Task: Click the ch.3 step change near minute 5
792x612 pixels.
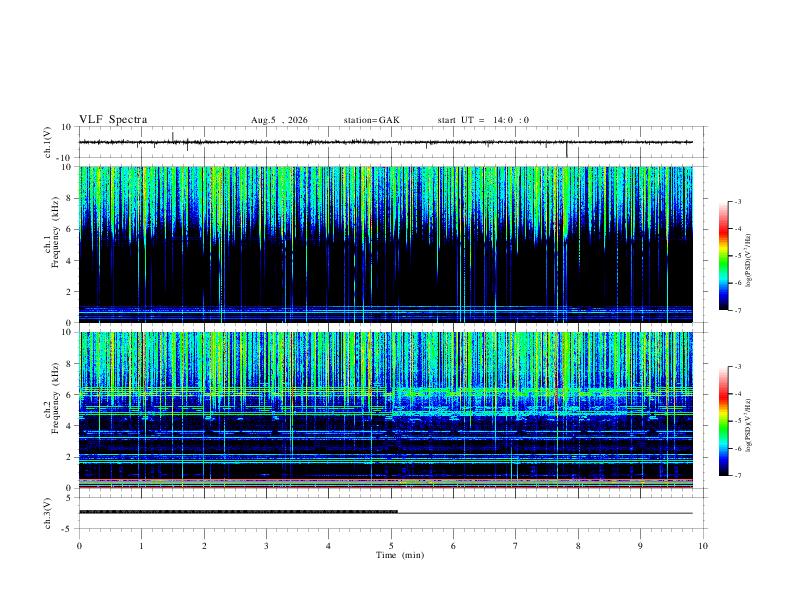Action: 398,512
